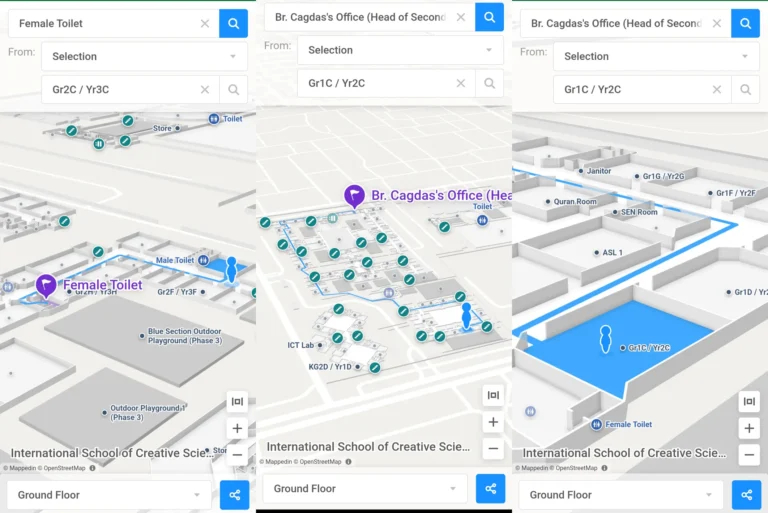Open Ground Floor selector in middle panel
The height and width of the screenshot is (513, 768).
pyautogui.click(x=365, y=489)
